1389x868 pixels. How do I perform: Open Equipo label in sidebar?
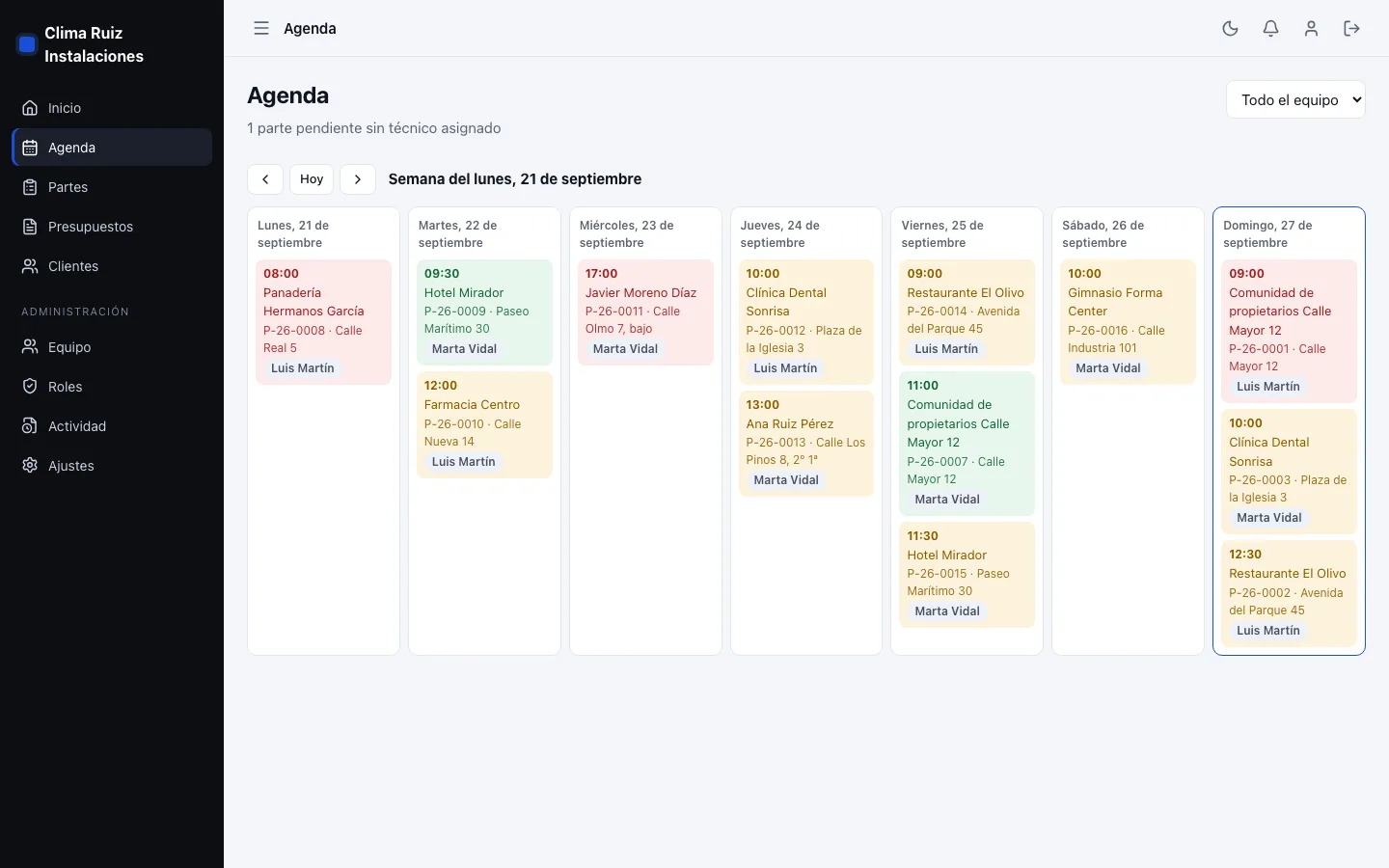point(69,347)
